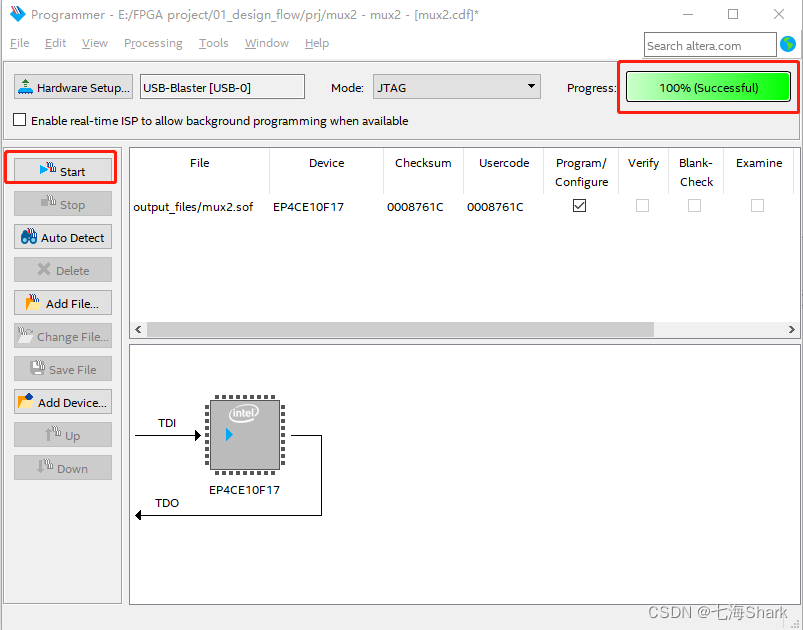Image resolution: width=803 pixels, height=630 pixels.
Task: Click the Search altera.com field
Action: 710,46
